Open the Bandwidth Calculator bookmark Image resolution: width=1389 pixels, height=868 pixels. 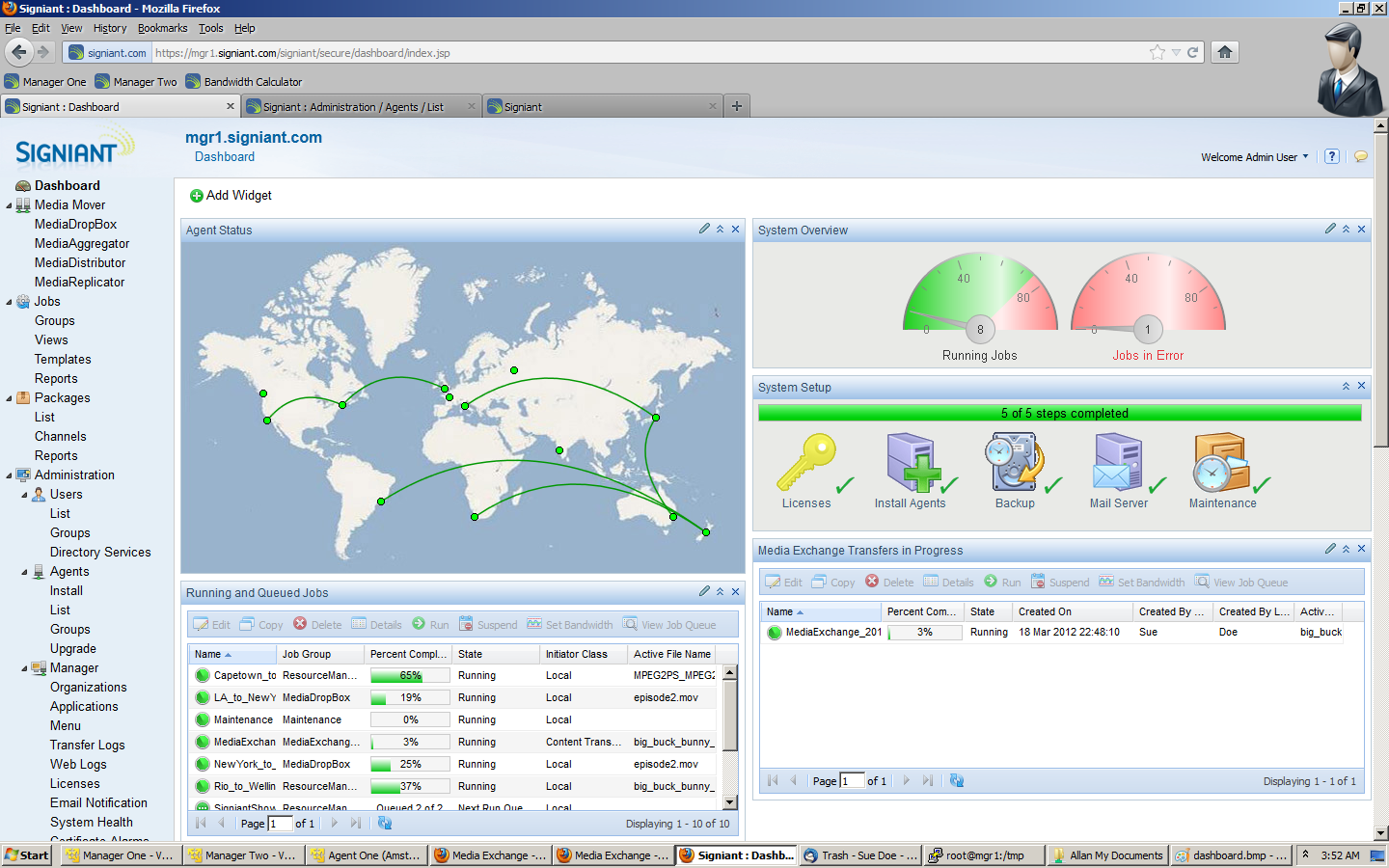244,82
